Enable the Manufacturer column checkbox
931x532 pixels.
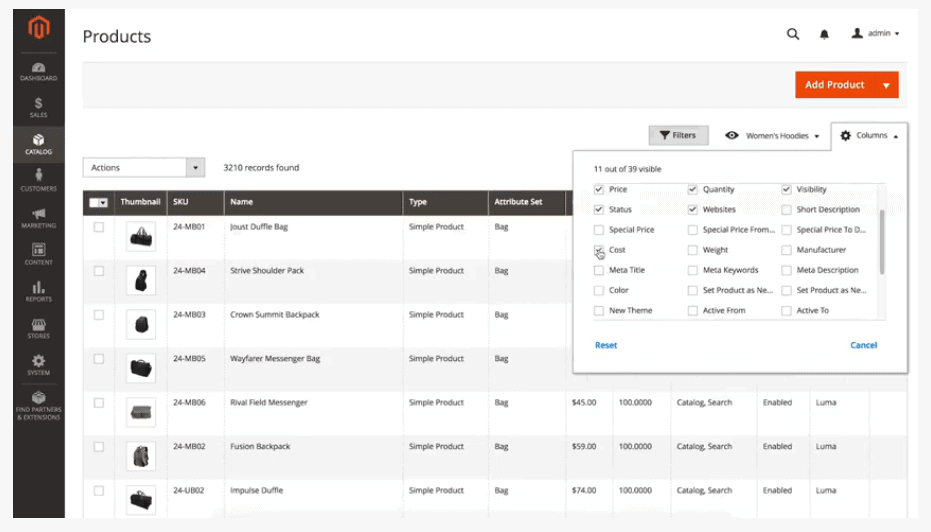(x=786, y=250)
